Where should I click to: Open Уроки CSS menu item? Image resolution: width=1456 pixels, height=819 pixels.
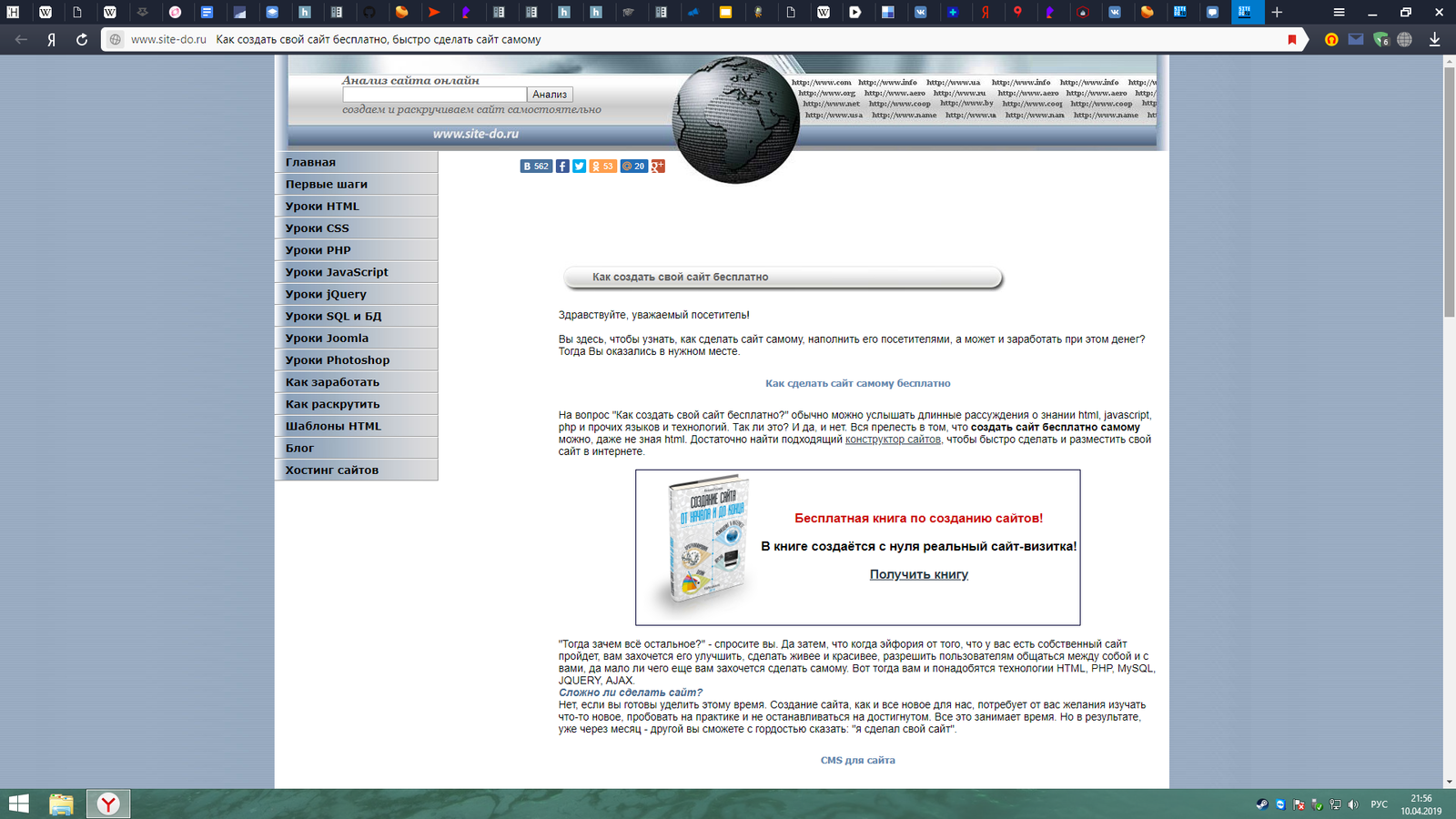356,228
